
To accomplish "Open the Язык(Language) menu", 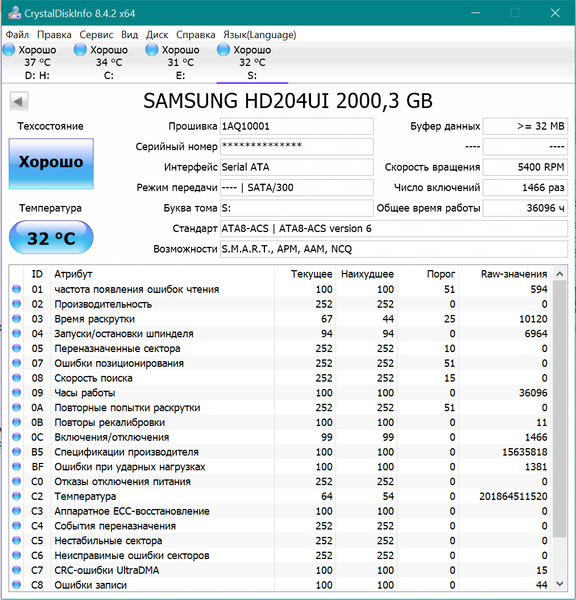I will coord(259,35).
